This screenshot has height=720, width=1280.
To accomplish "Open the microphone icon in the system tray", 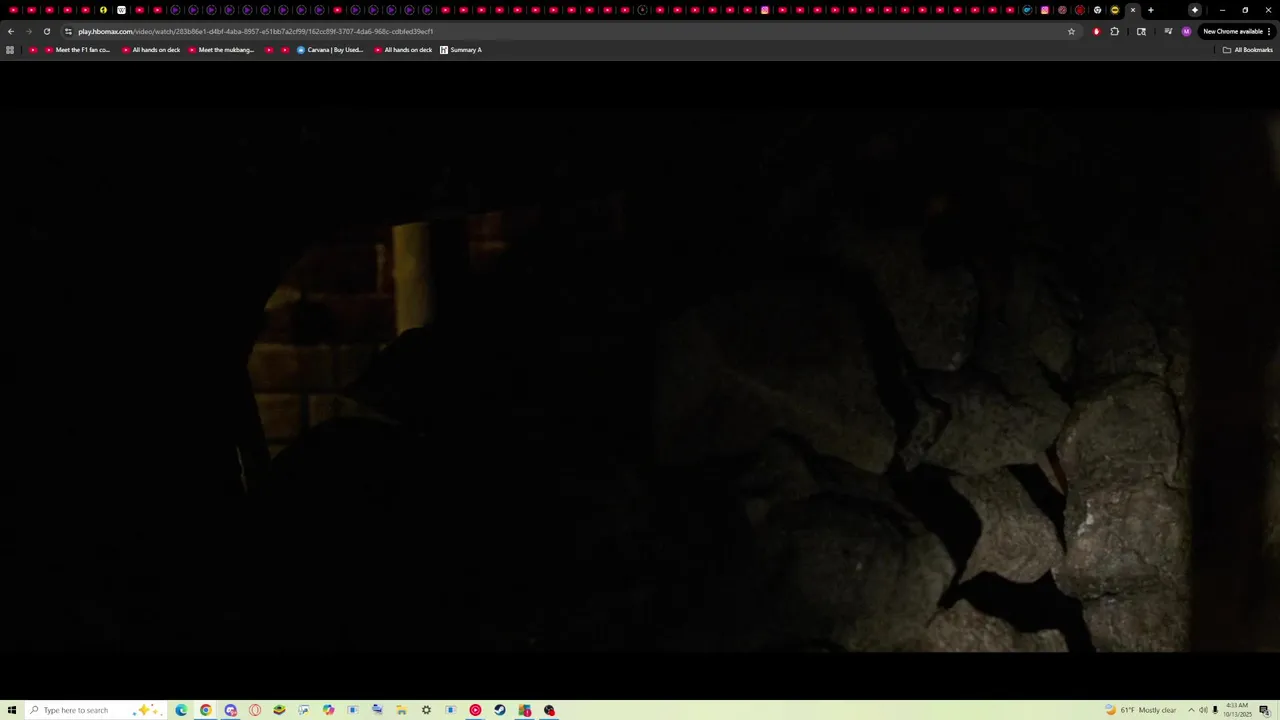I will 1215,710.
